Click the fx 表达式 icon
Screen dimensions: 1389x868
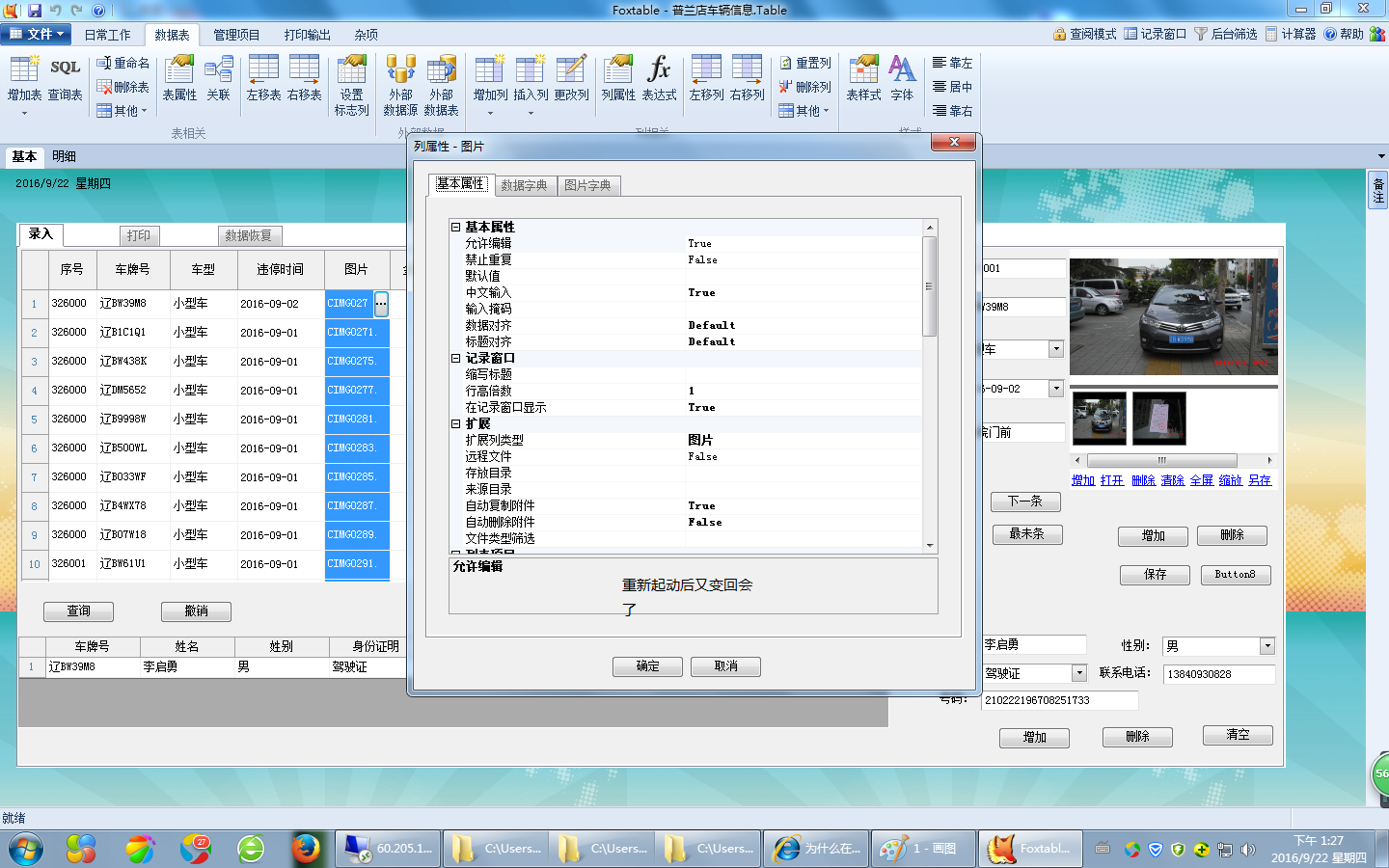[x=659, y=79]
